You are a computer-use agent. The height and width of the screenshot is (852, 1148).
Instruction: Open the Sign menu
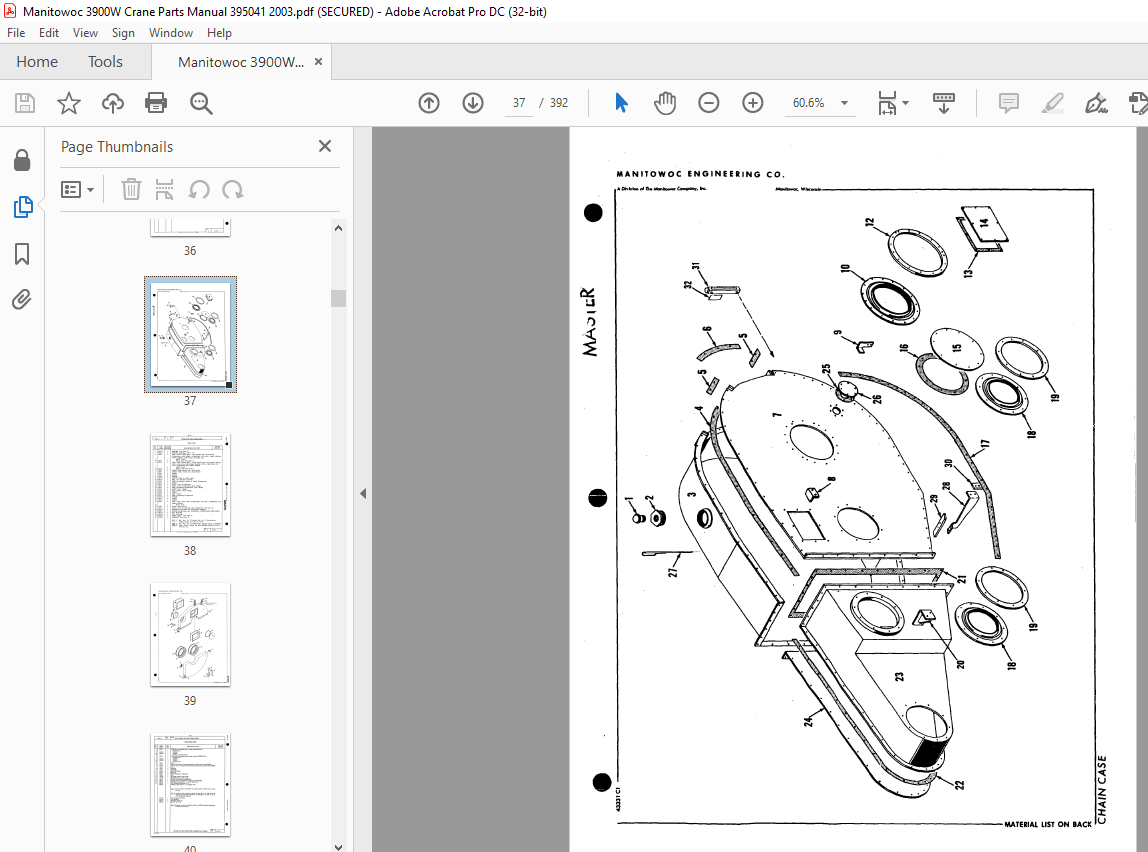(123, 33)
